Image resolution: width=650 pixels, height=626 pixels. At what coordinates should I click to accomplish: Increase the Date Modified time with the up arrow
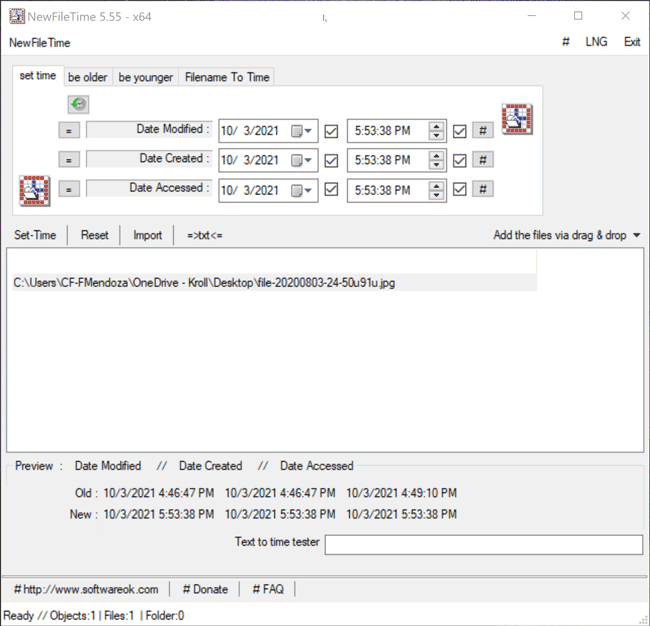pyautogui.click(x=436, y=126)
